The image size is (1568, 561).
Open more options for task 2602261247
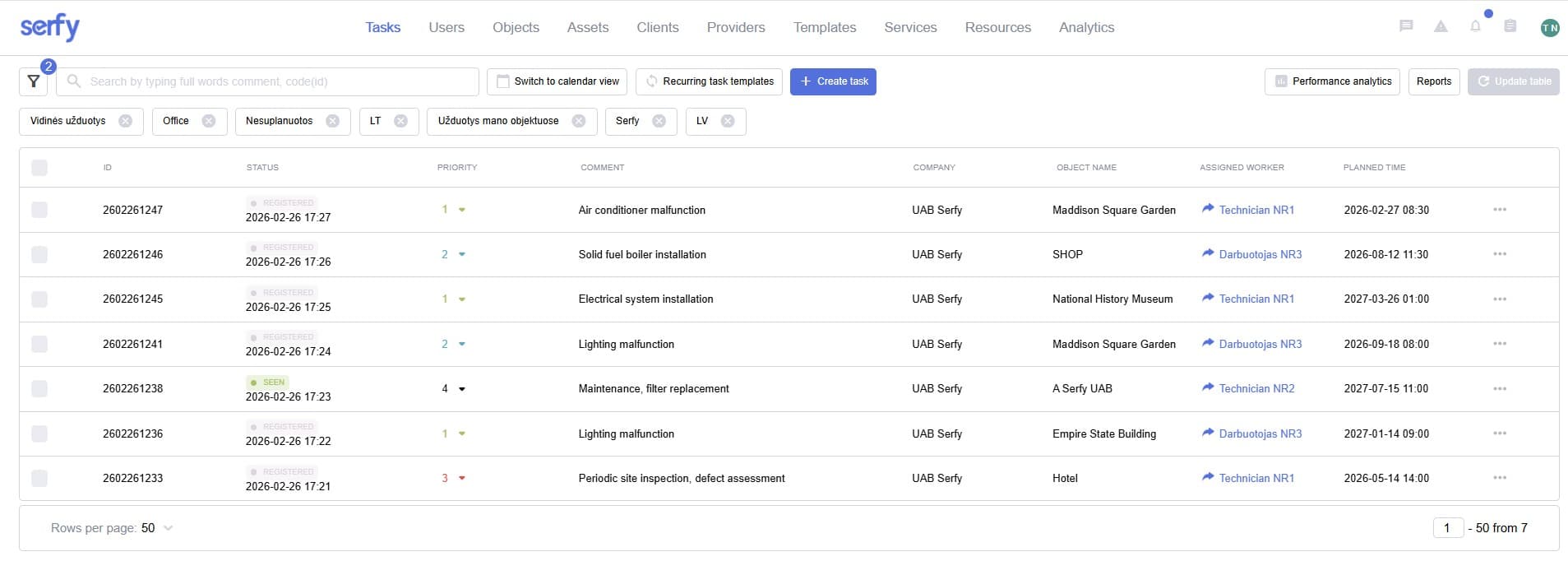click(1500, 210)
